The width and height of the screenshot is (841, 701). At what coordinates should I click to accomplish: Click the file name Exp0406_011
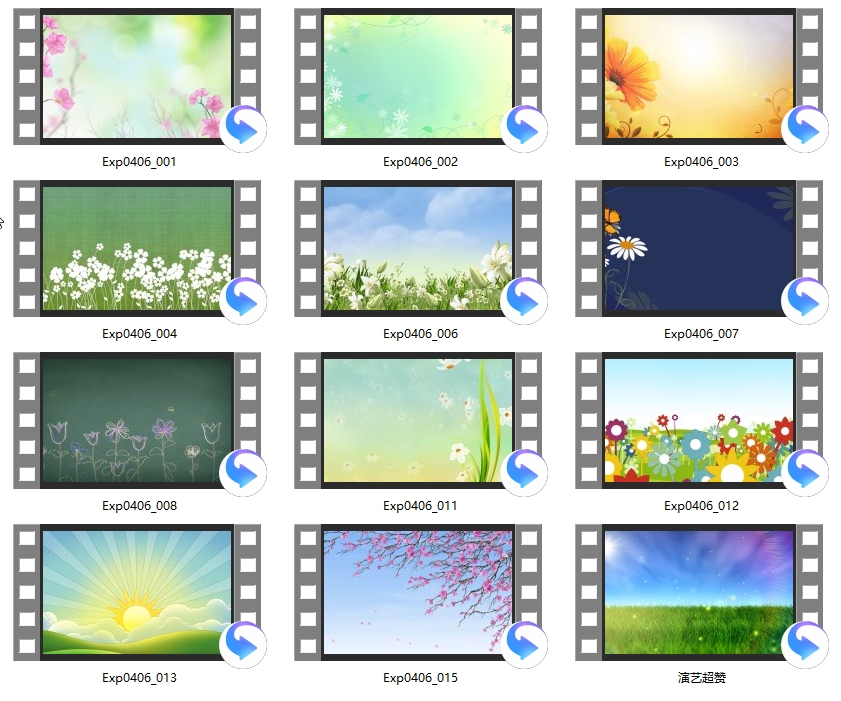[420, 506]
